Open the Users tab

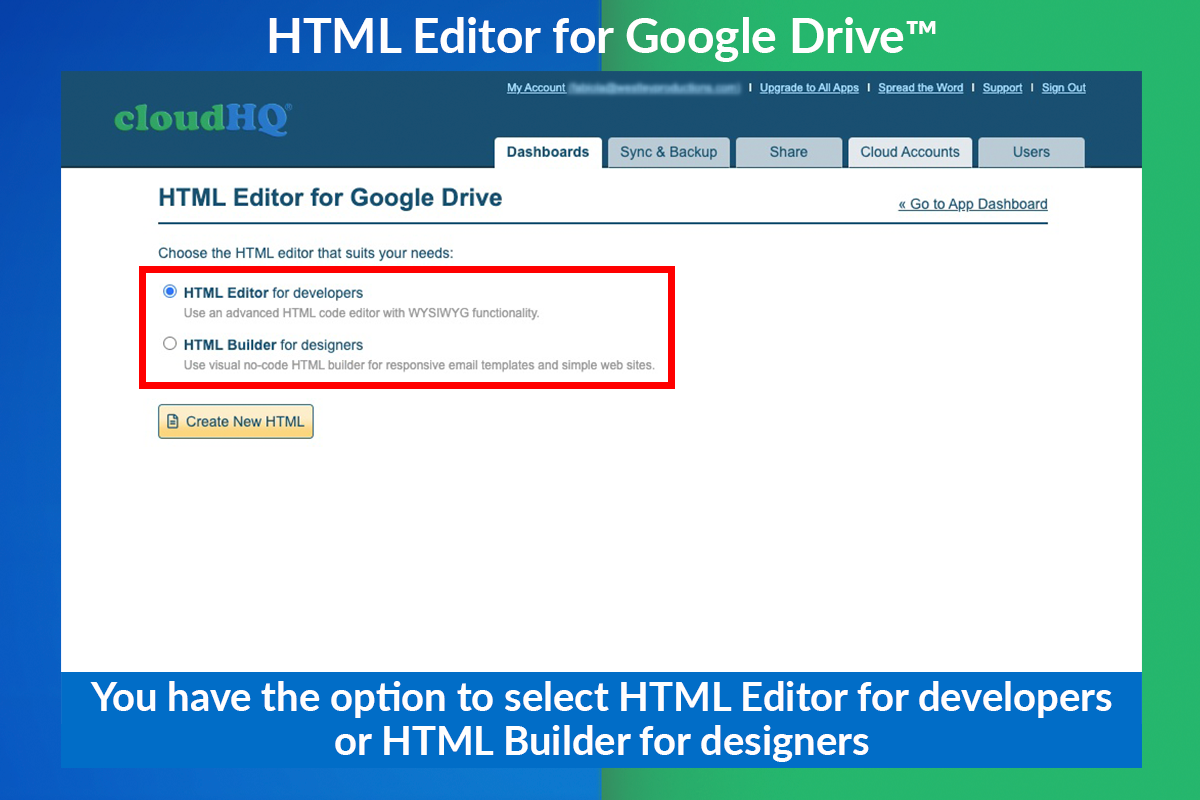coord(1031,153)
